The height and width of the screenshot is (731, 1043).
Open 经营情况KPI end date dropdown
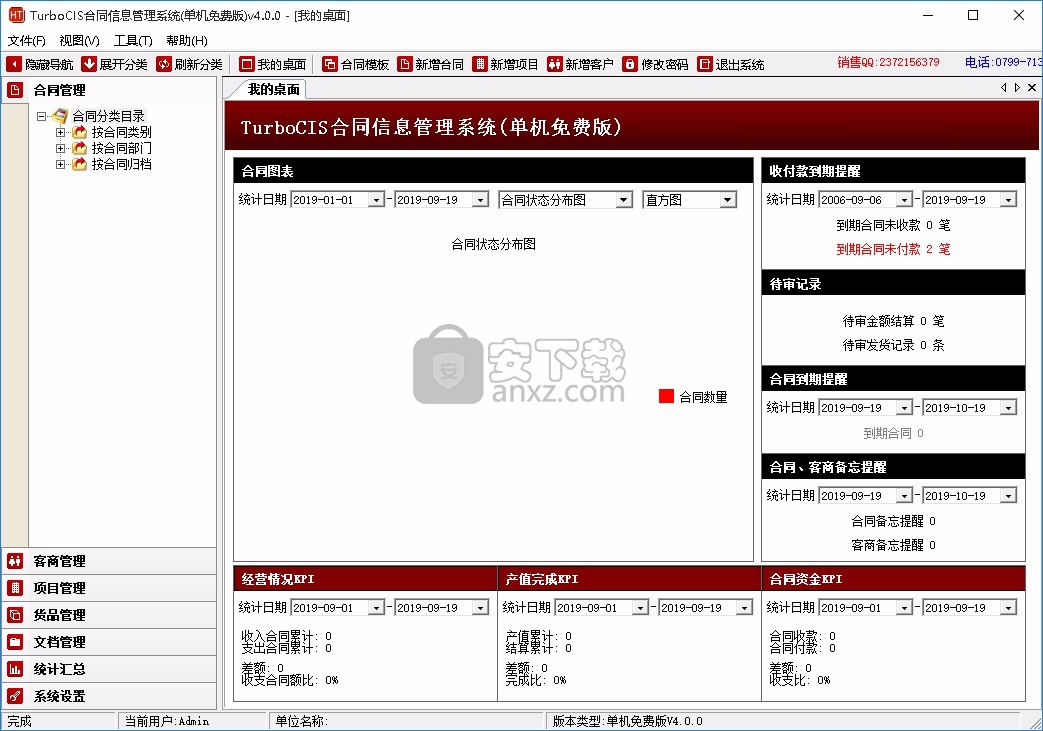click(x=480, y=607)
